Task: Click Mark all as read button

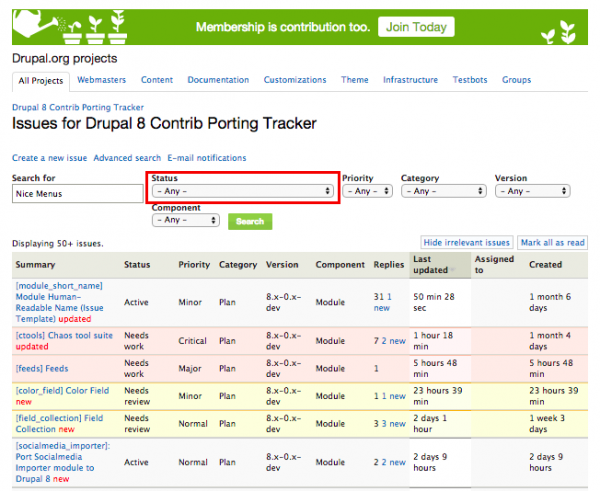Action: coord(553,243)
